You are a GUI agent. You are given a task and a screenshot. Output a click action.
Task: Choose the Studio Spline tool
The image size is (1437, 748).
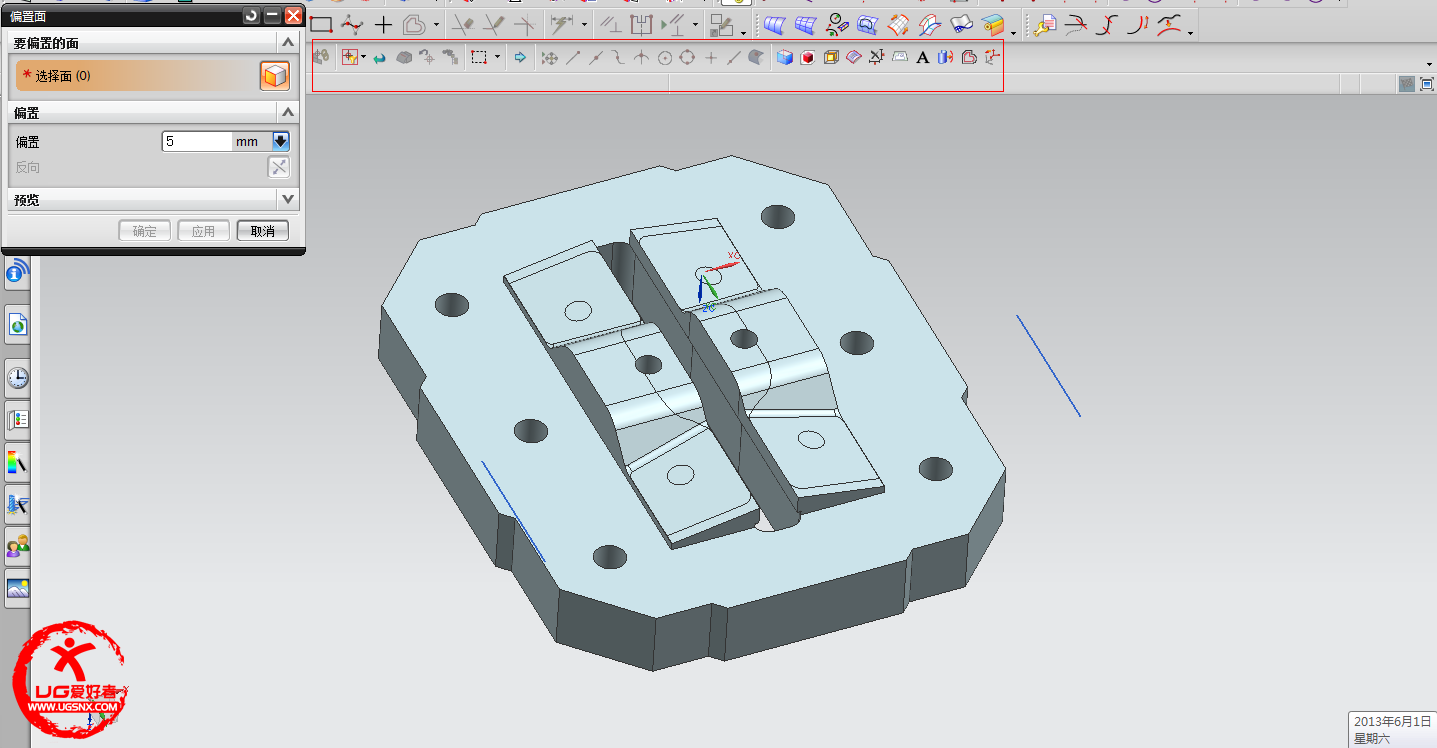351,24
